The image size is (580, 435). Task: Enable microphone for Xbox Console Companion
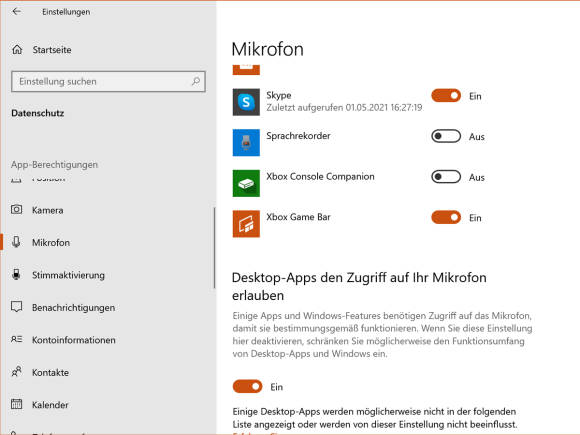(446, 177)
